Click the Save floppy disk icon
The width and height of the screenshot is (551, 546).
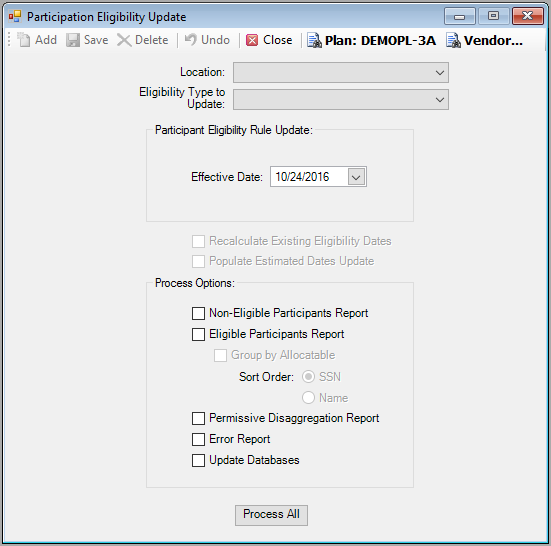pyautogui.click(x=73, y=40)
